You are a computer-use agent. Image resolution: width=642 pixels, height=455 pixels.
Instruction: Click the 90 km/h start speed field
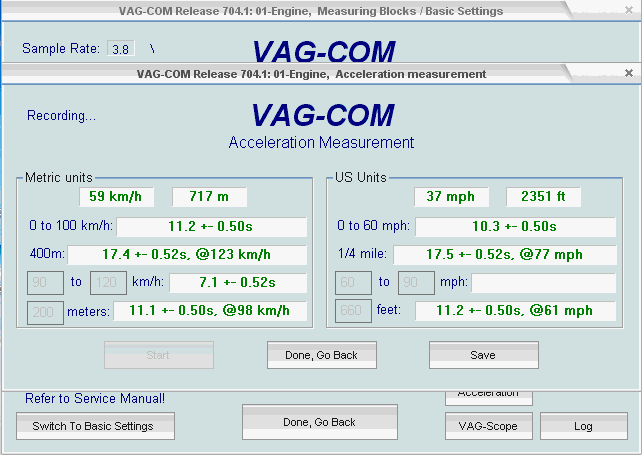click(45, 283)
